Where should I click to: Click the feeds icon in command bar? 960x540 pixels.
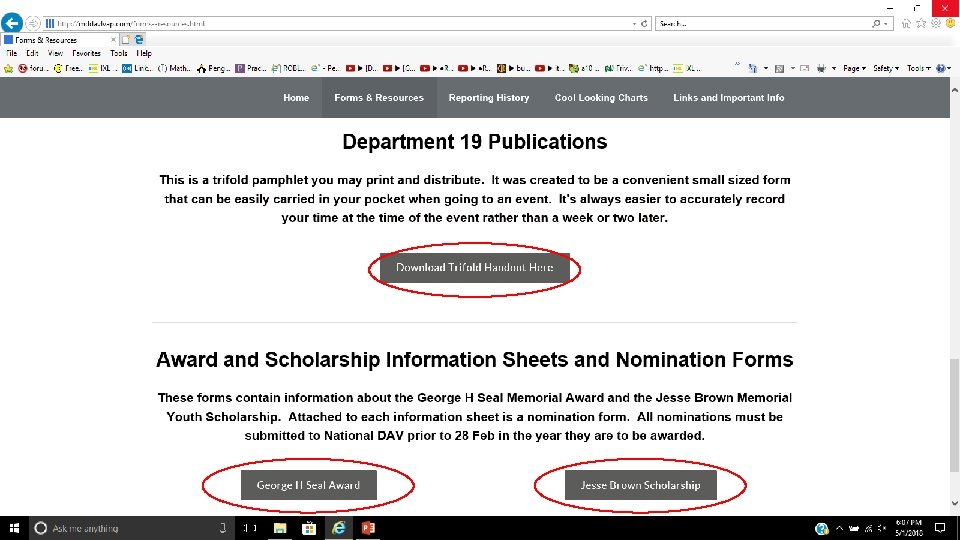pos(779,69)
